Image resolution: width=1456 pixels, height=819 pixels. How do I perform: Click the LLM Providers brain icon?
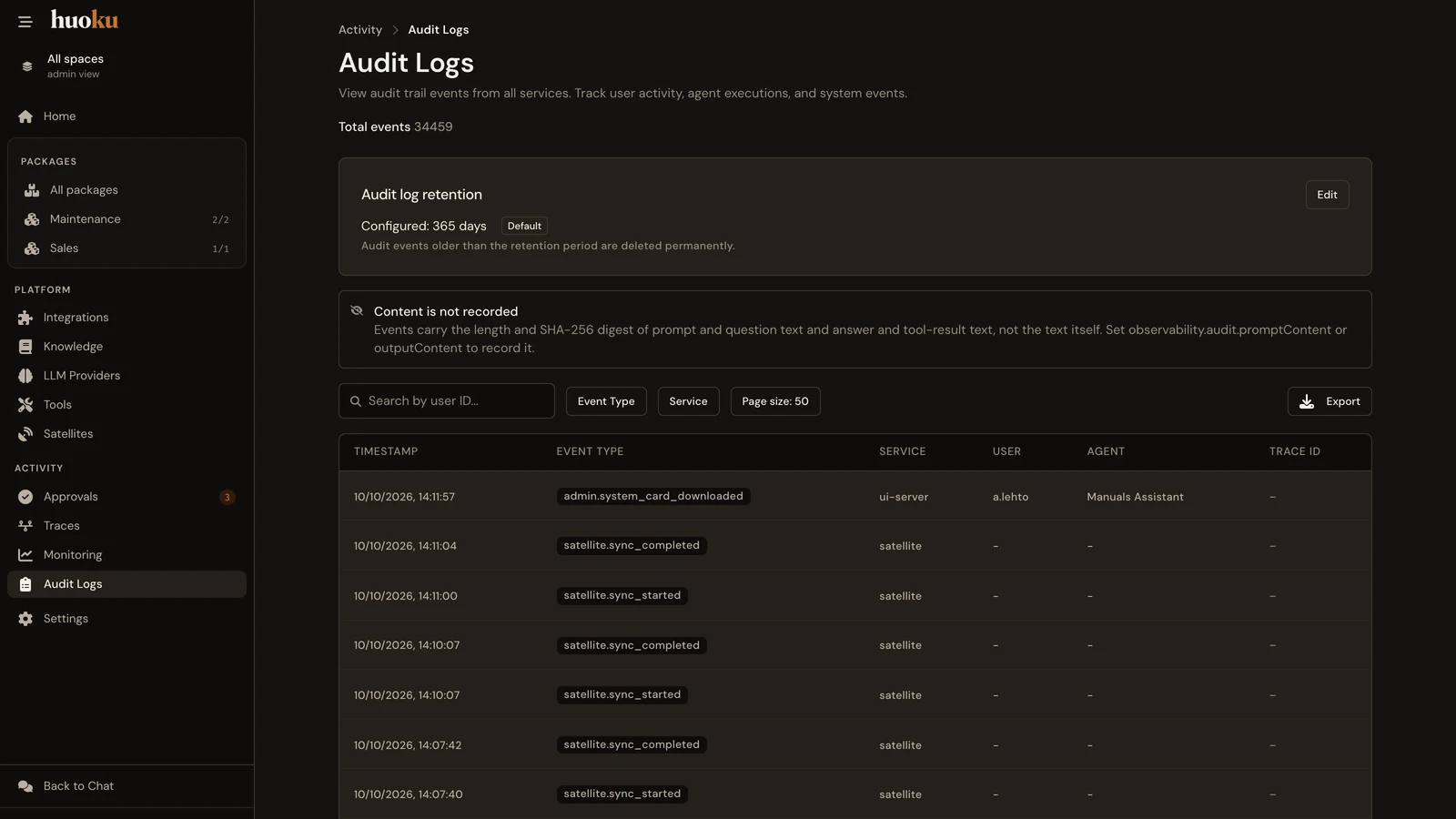25,376
